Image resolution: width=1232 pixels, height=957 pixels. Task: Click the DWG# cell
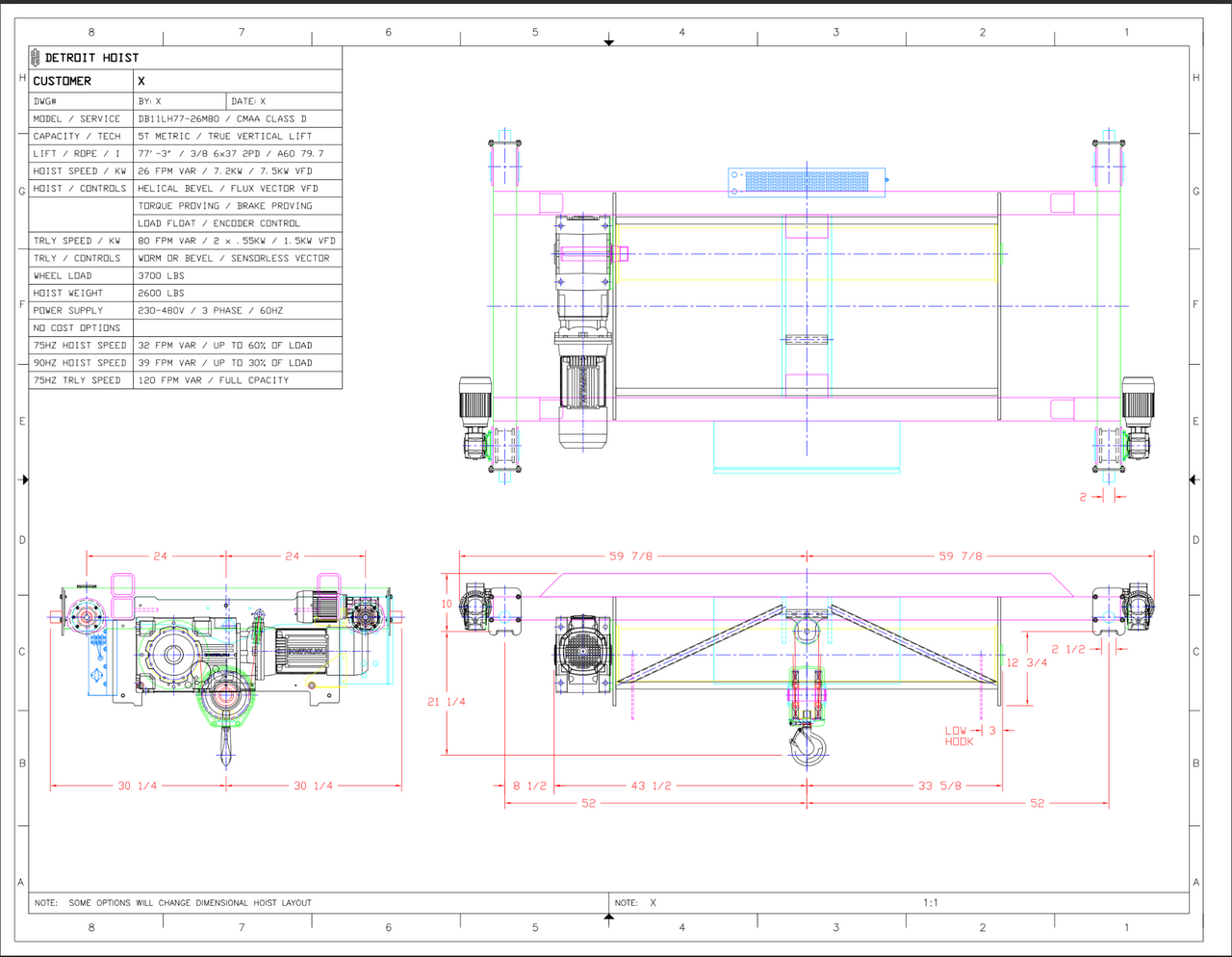pos(81,101)
